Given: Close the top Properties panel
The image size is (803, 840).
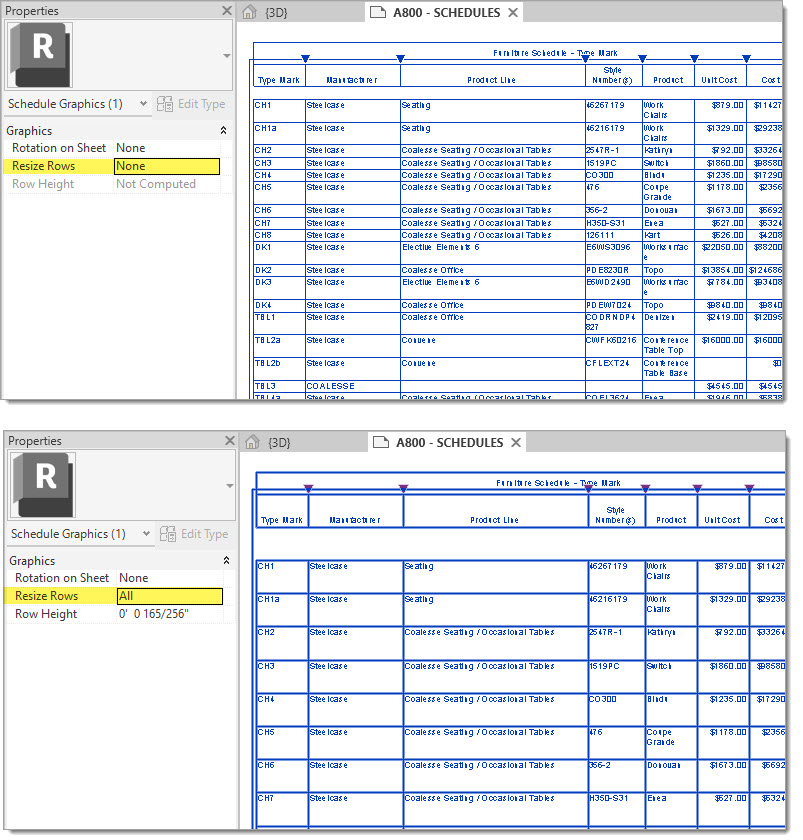Looking at the screenshot, I should click(x=227, y=11).
